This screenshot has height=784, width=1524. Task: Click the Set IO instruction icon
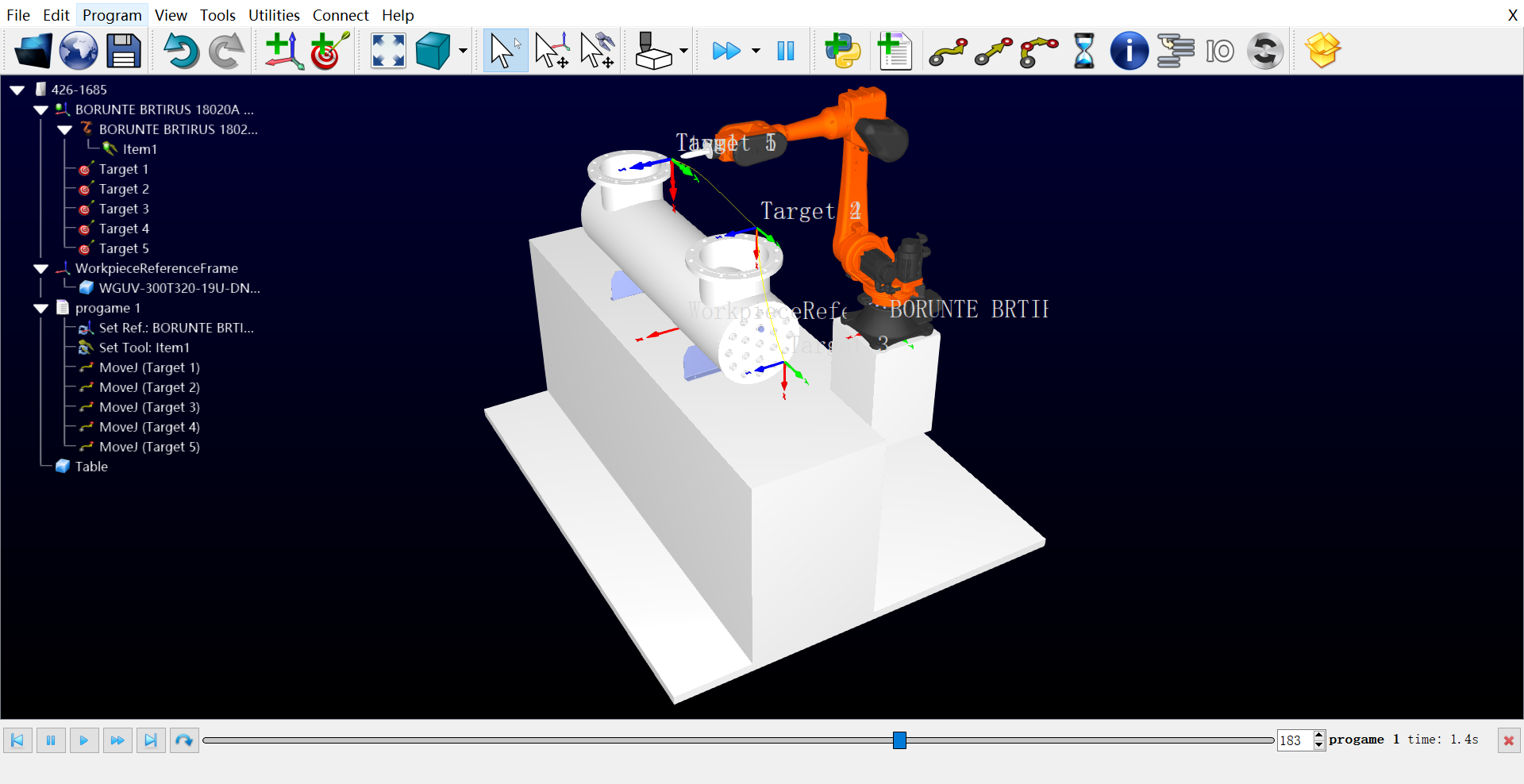pos(1219,52)
